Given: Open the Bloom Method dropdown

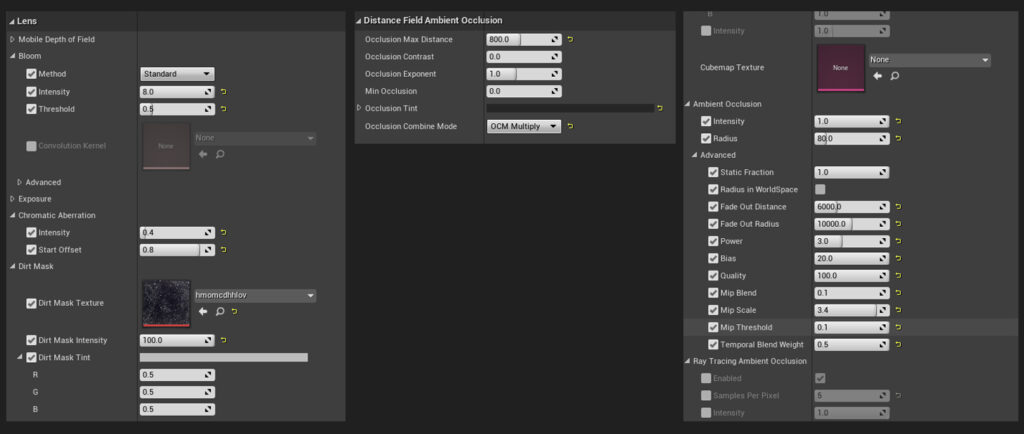Looking at the screenshot, I should [x=177, y=74].
